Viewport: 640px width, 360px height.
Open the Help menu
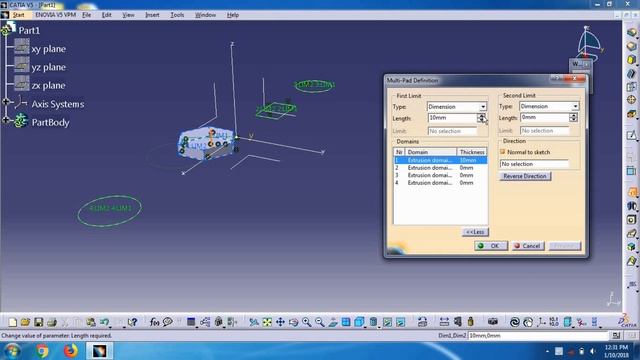tap(233, 15)
